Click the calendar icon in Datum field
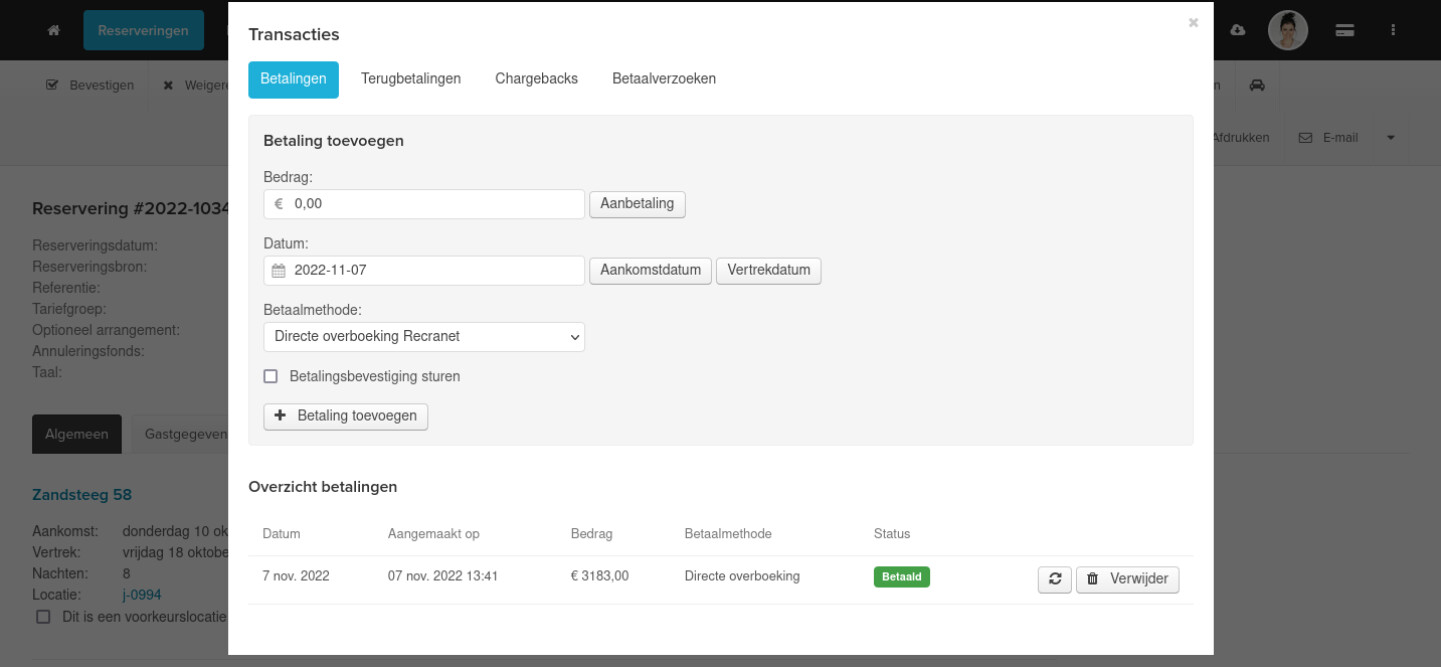Screen dimensions: 1441x667 tap(279, 271)
